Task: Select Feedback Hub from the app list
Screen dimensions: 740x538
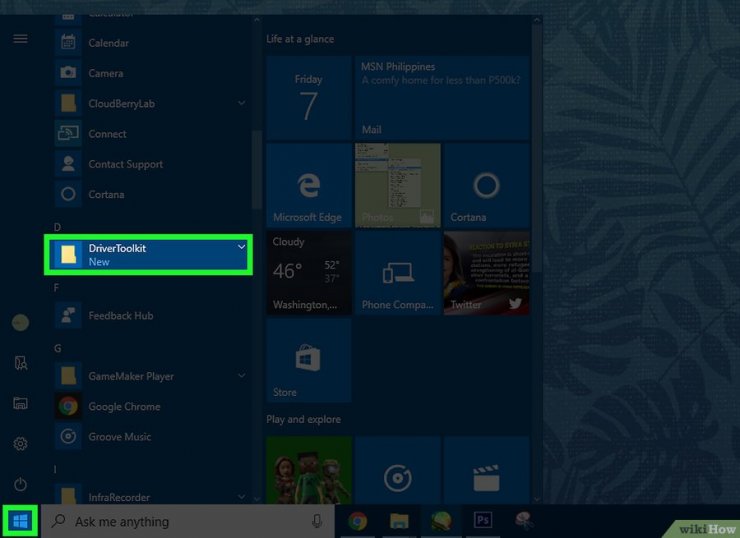Action: click(120, 316)
